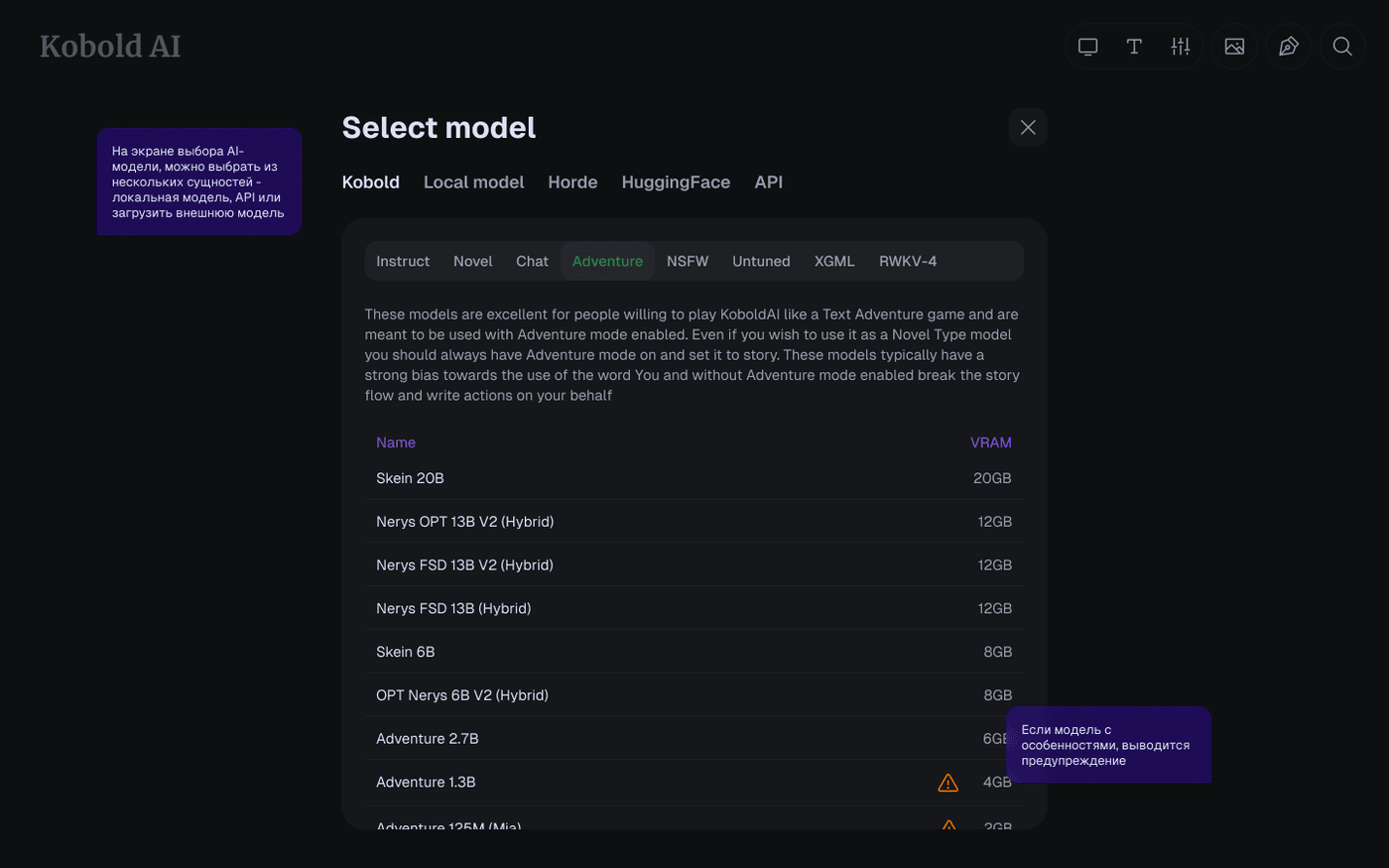Open the sliders settings icon

click(1180, 47)
